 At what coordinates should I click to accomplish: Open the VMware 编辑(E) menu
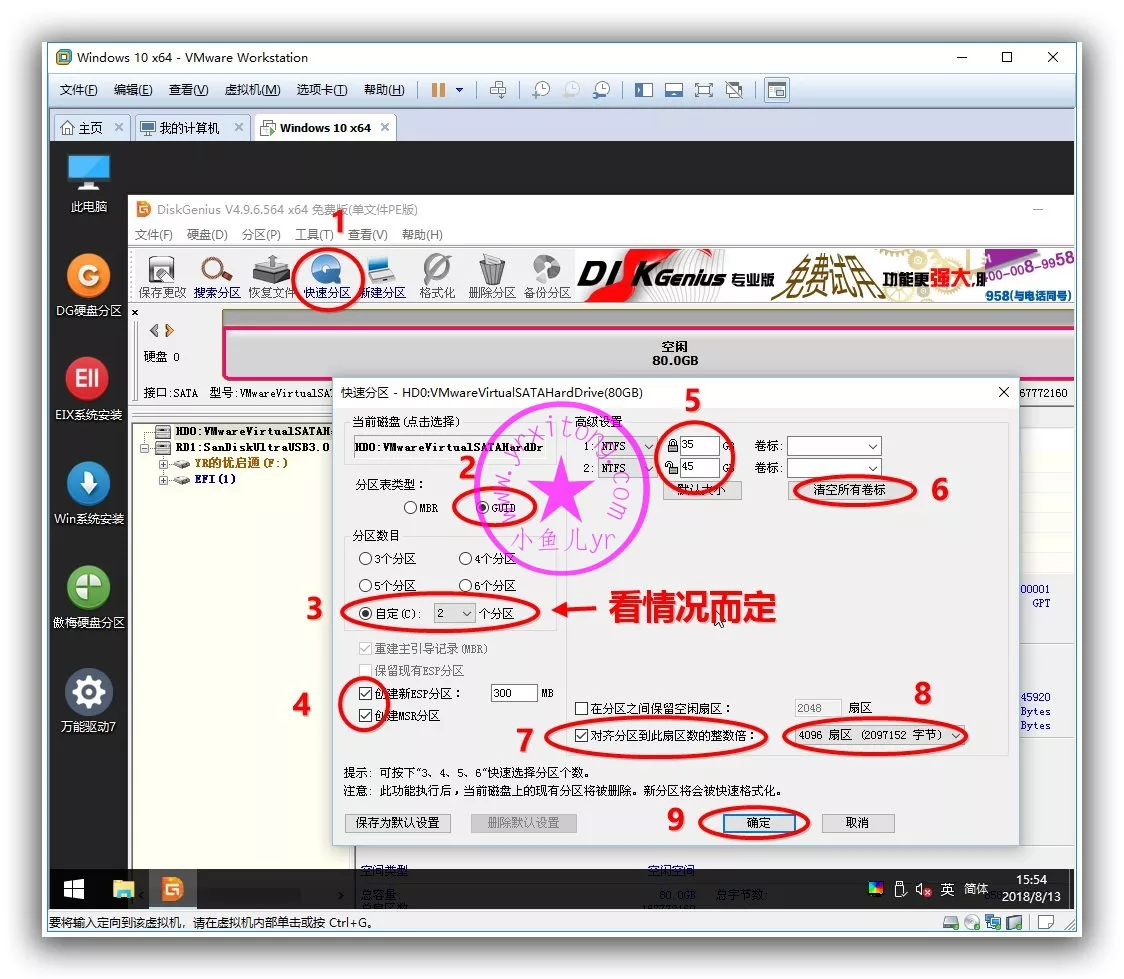(133, 90)
